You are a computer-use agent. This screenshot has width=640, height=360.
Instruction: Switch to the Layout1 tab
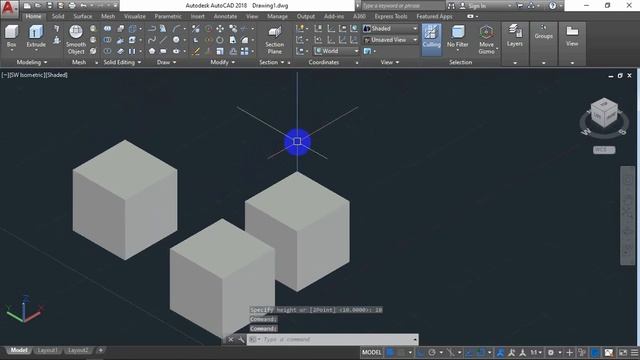click(47, 350)
